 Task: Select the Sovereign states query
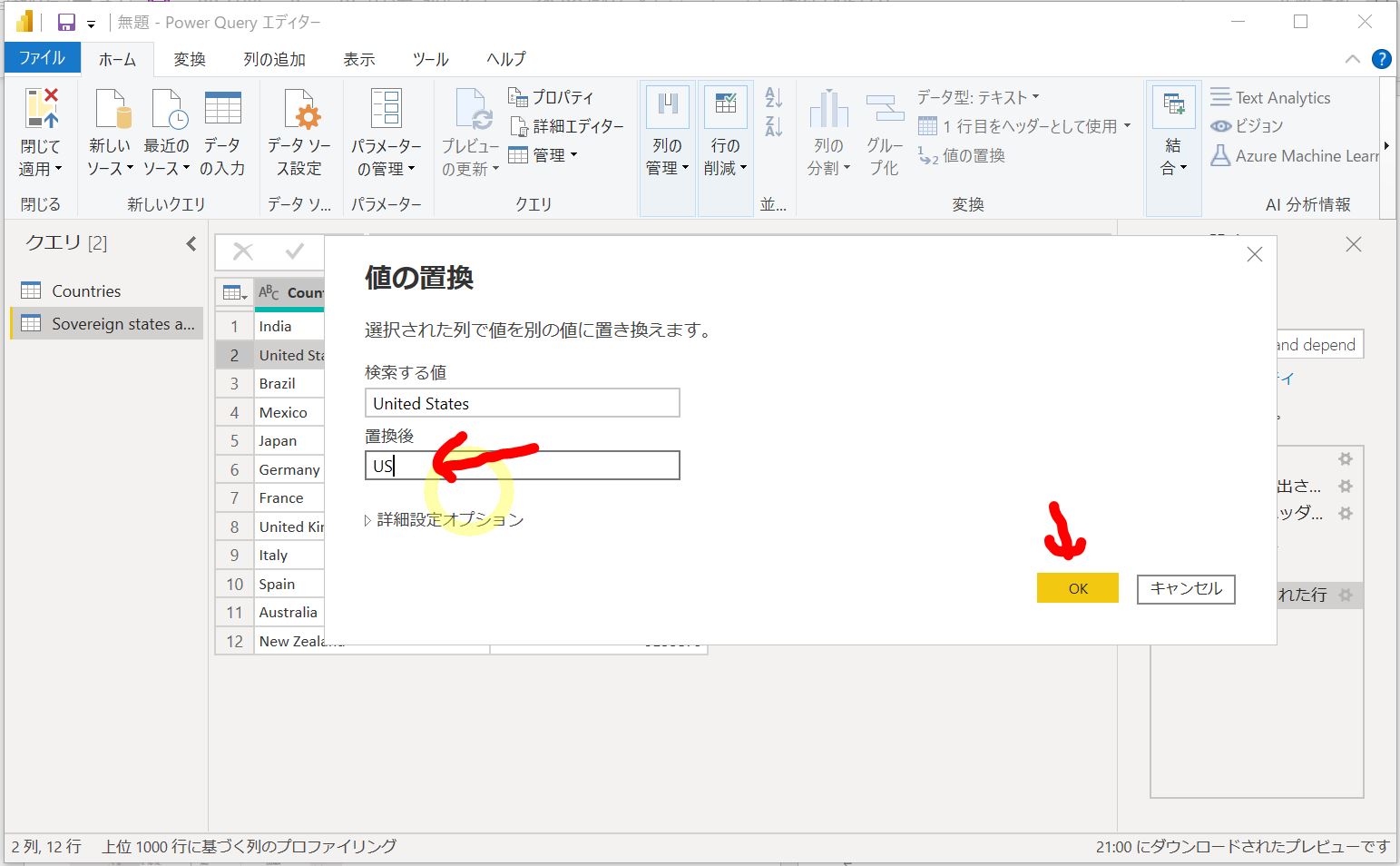tap(107, 324)
